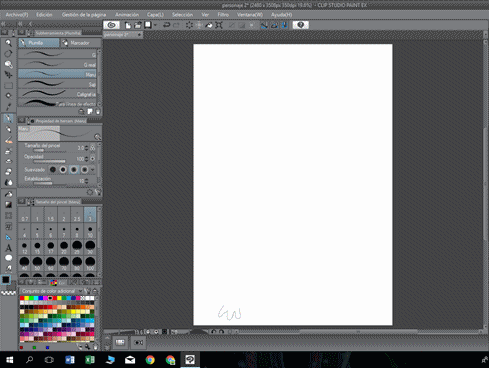Adjust Opacidad stepper arrows
This screenshot has width=489, height=368.
86,159
